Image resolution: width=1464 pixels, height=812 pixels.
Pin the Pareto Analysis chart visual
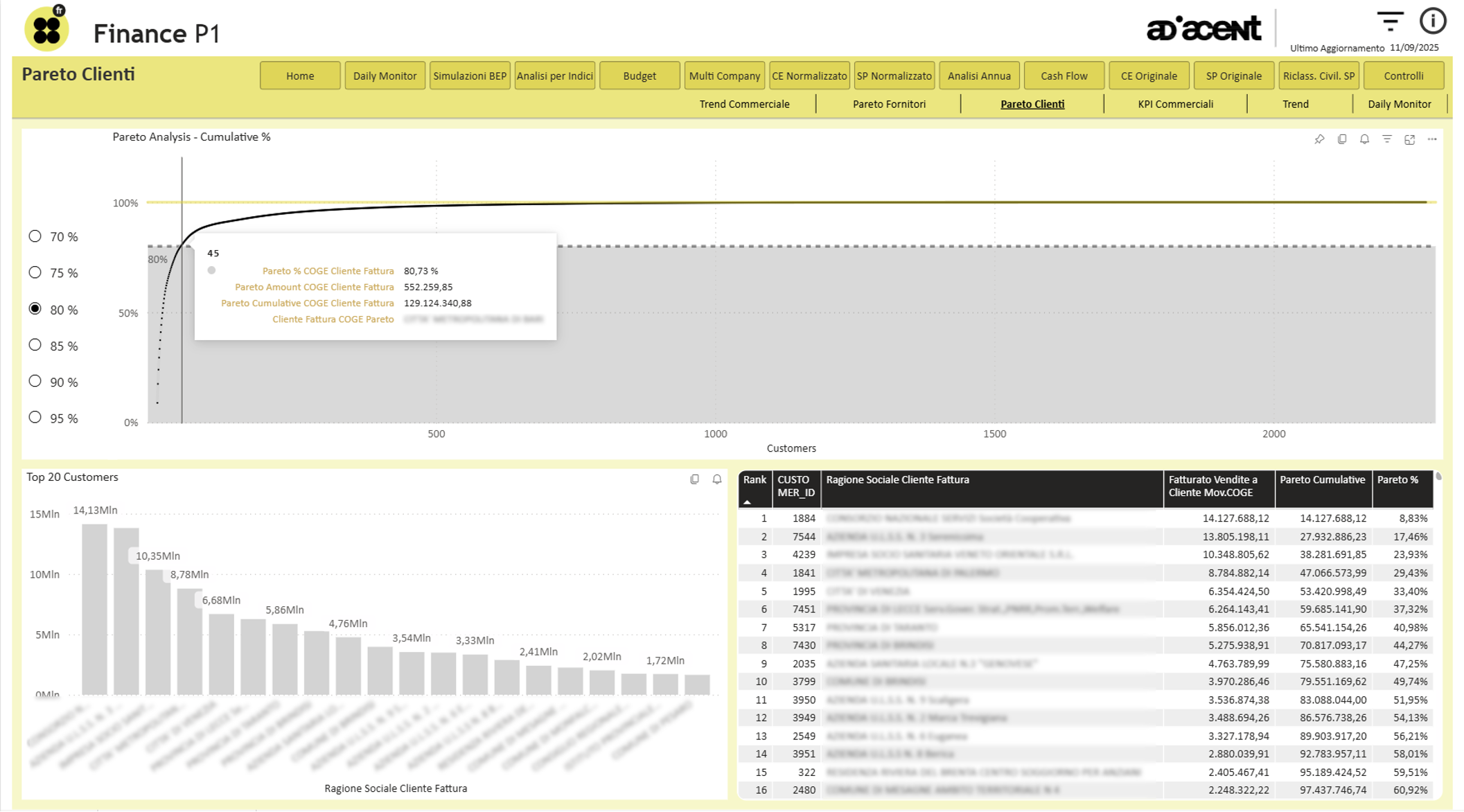click(x=1319, y=139)
